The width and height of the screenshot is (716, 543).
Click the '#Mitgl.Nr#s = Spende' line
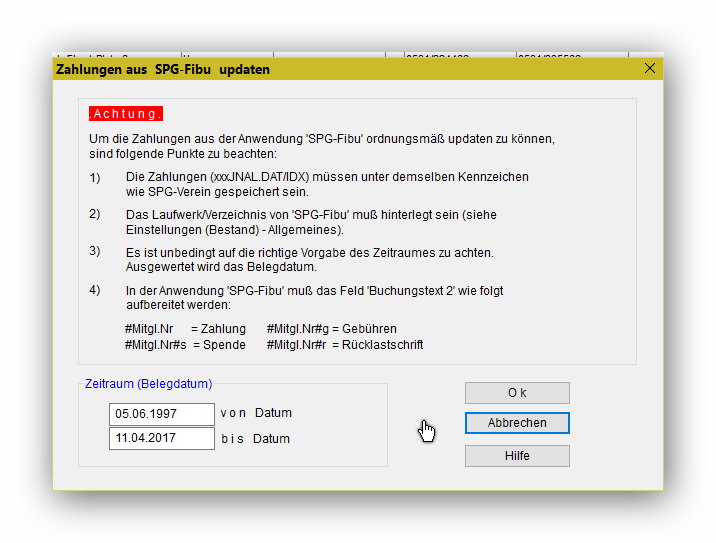click(x=185, y=345)
